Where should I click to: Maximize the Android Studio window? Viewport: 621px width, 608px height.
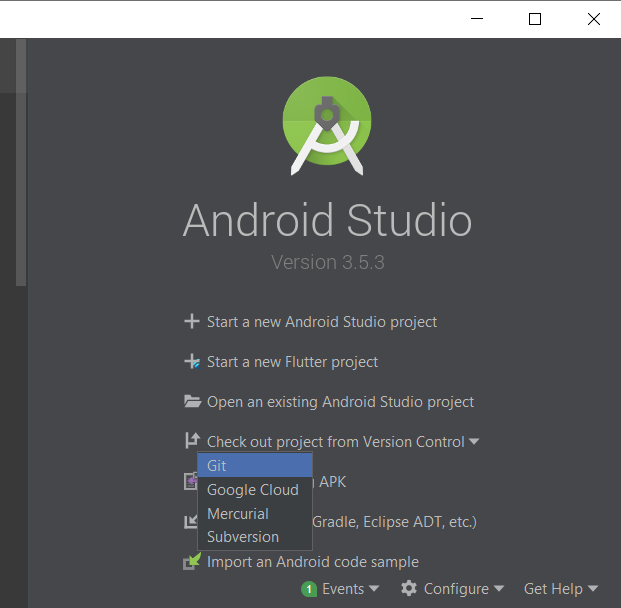(535, 19)
